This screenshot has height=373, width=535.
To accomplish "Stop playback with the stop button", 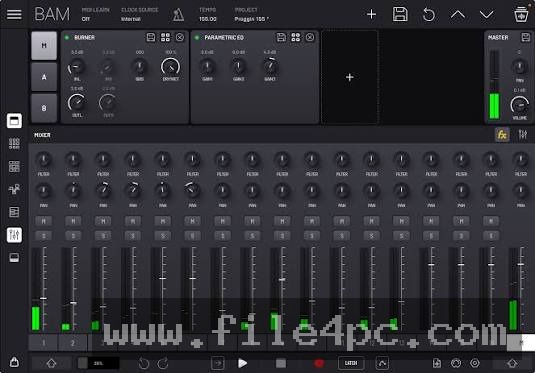I will [x=281, y=363].
